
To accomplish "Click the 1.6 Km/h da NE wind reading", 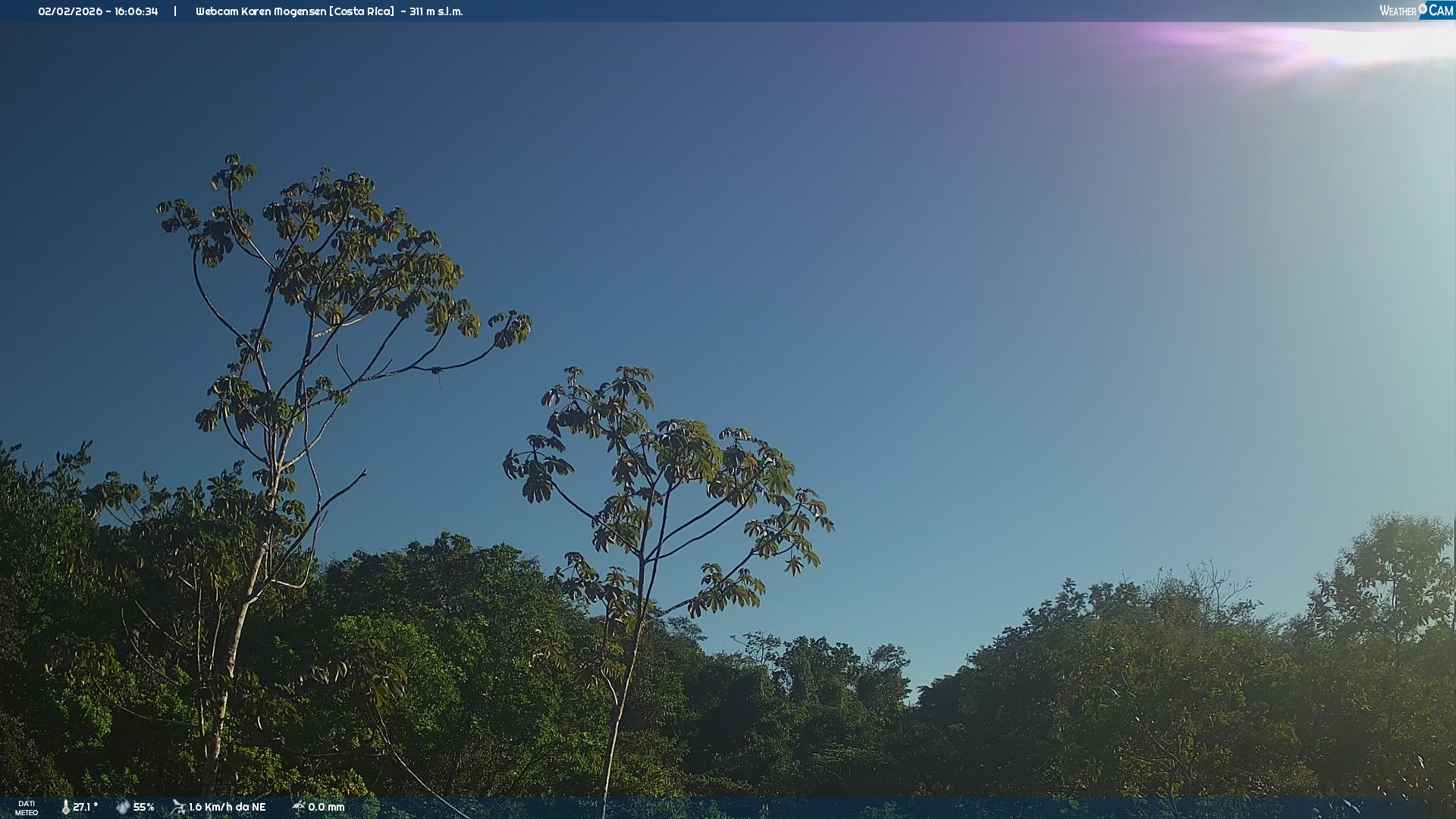I will (x=227, y=807).
